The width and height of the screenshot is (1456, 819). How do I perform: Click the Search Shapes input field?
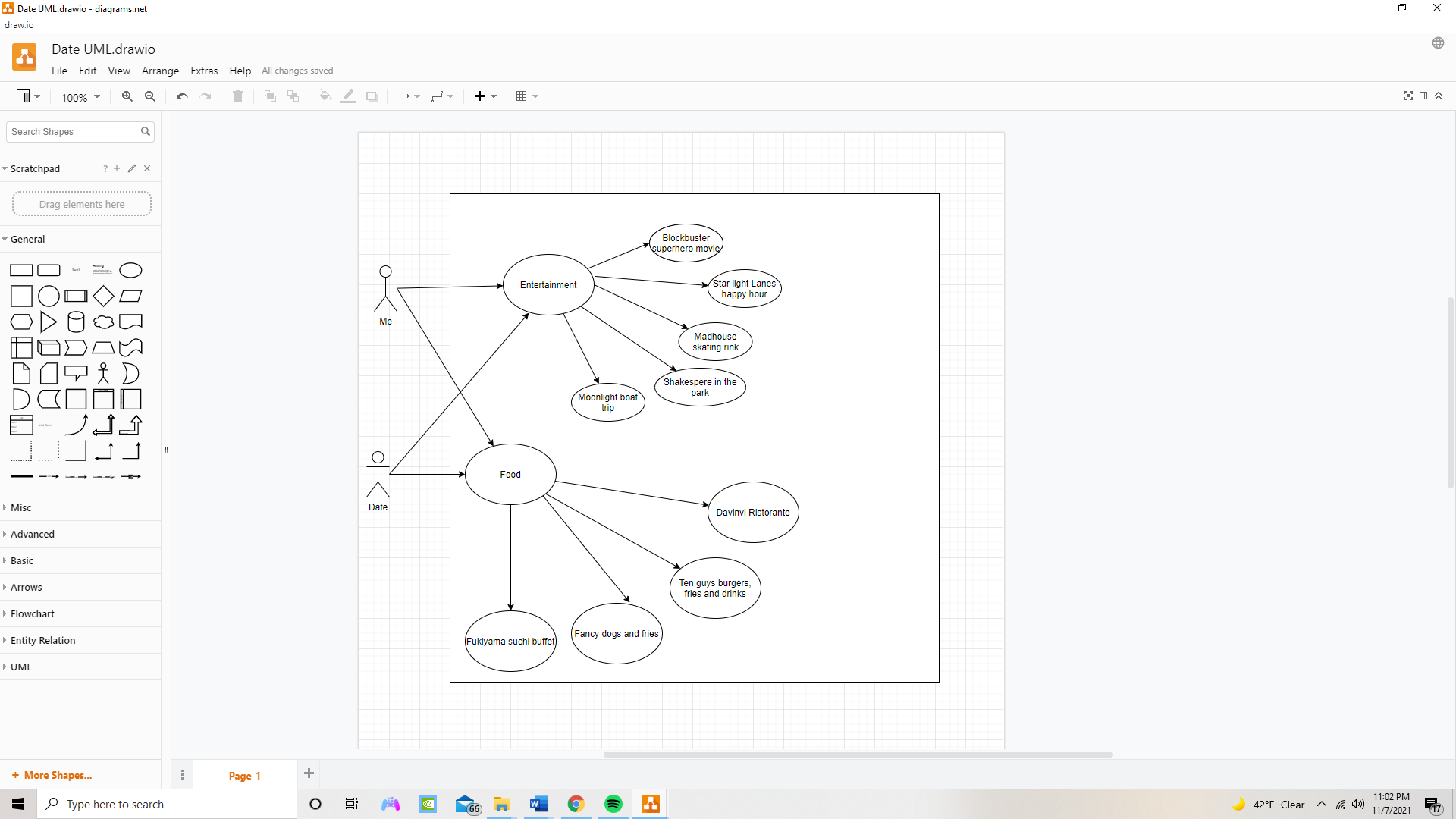pos(74,131)
